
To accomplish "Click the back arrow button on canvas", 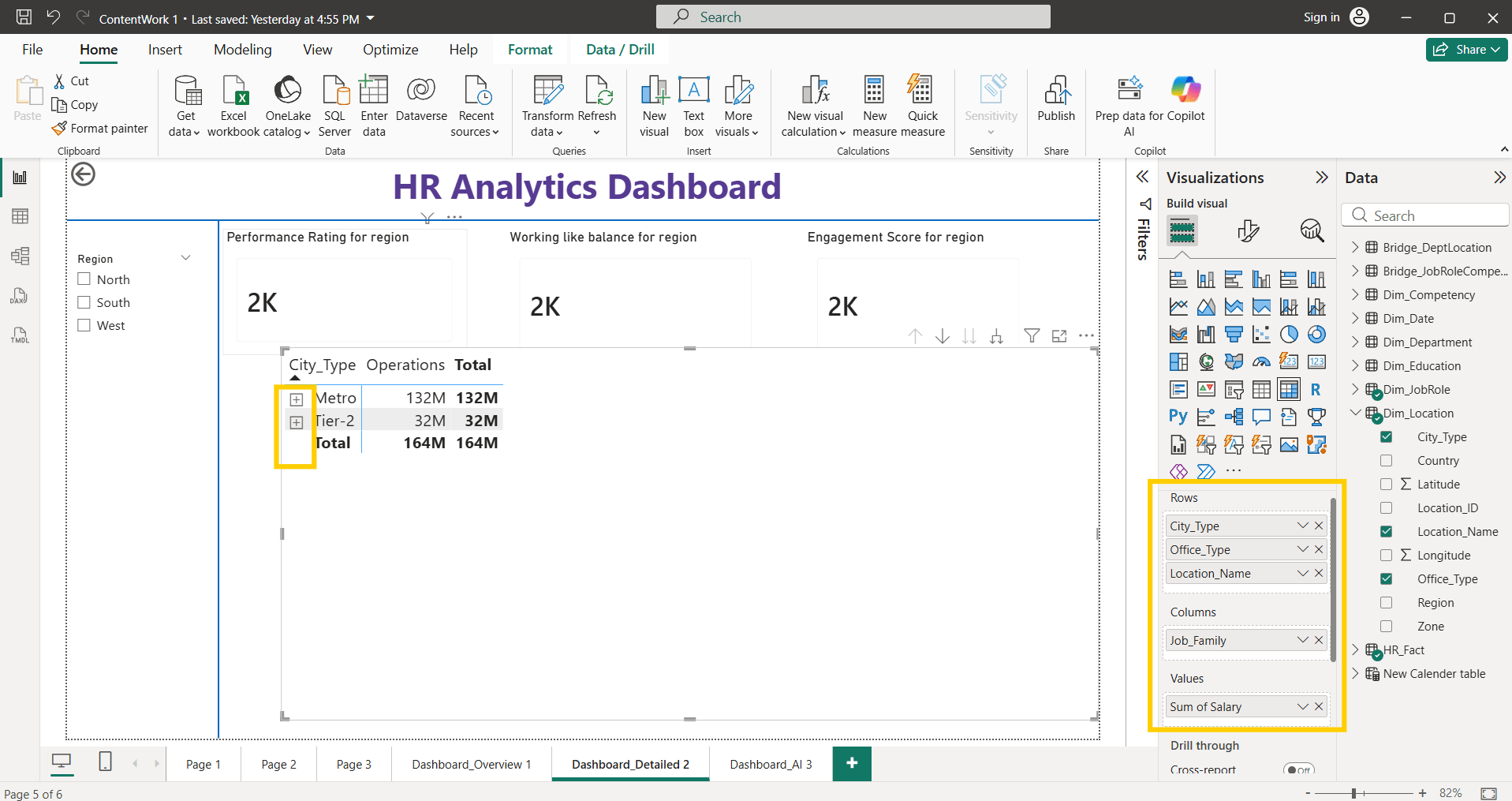I will point(83,174).
